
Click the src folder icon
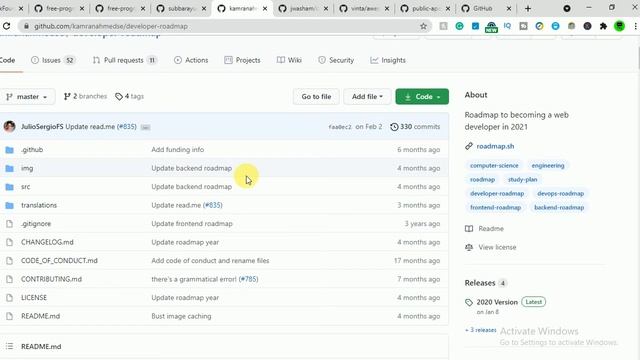pos(9,187)
